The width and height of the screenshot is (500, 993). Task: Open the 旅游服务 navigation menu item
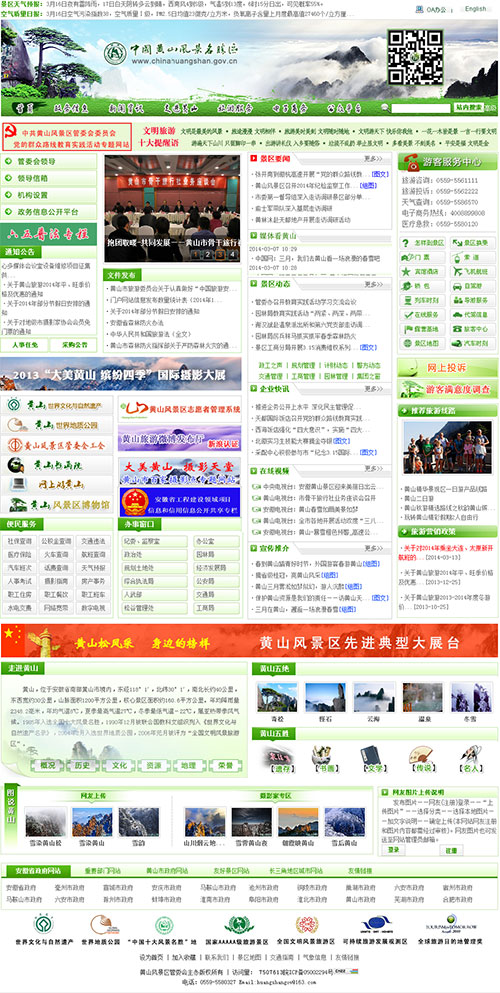pyautogui.click(x=235, y=108)
